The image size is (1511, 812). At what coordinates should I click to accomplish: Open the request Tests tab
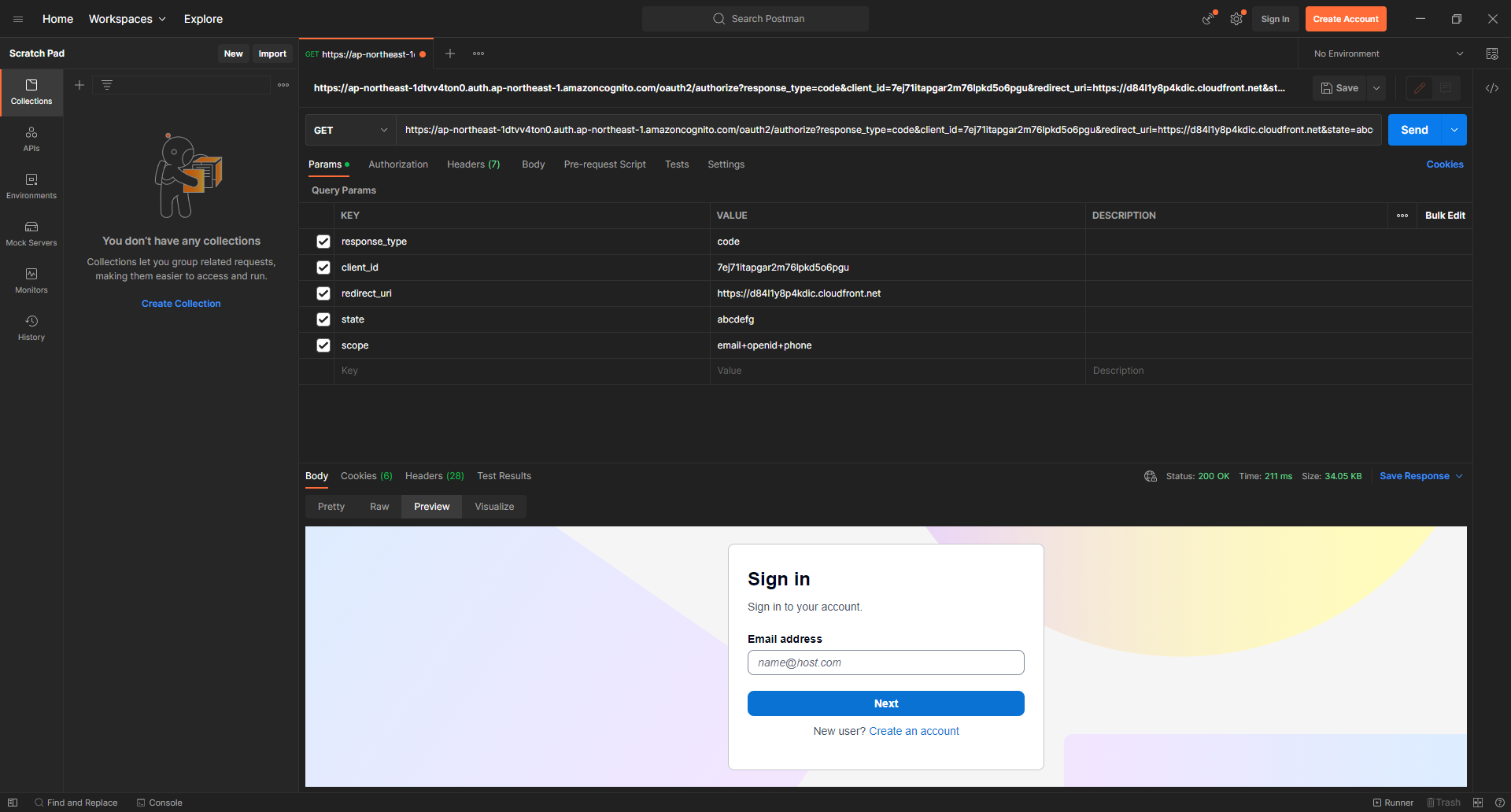677,164
